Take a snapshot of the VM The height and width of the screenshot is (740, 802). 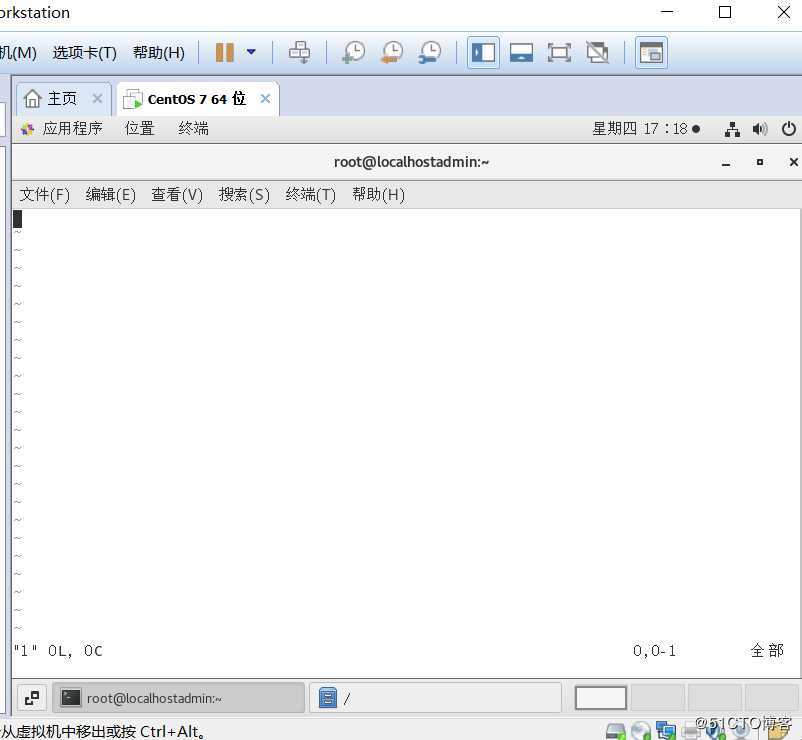point(354,52)
